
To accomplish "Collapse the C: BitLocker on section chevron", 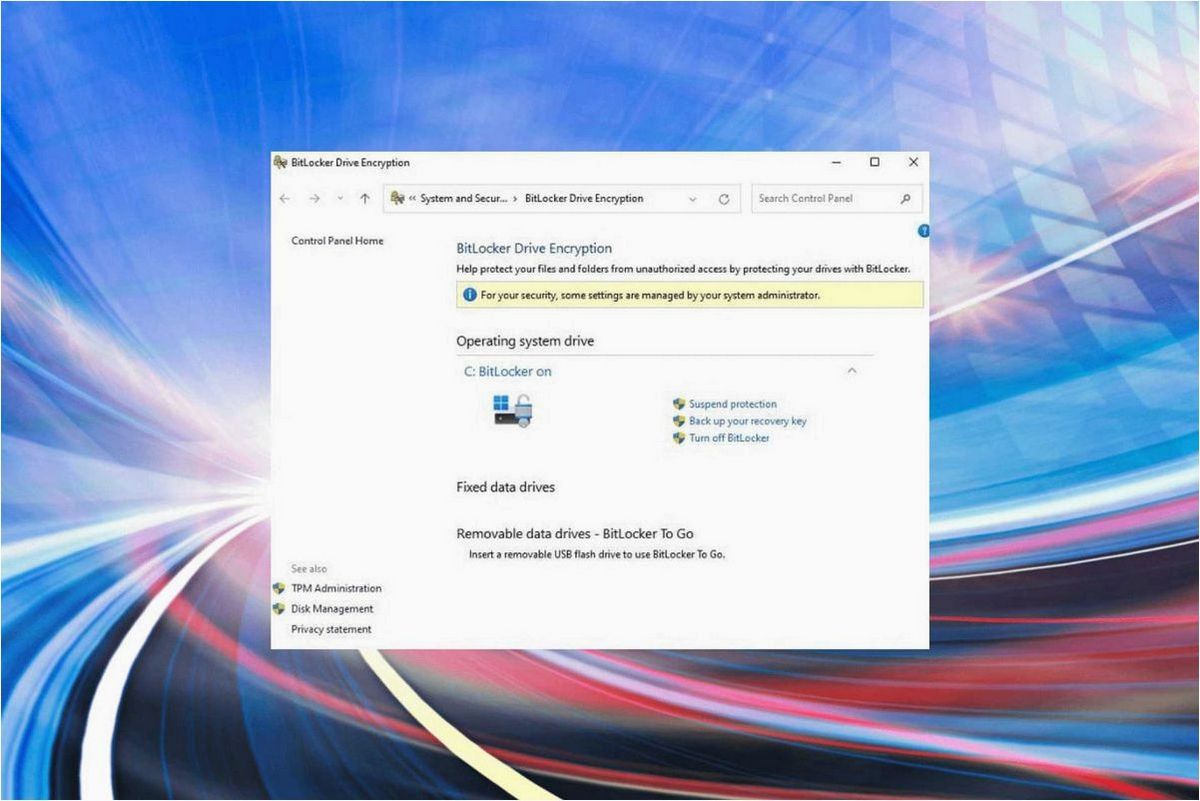I will tap(852, 371).
